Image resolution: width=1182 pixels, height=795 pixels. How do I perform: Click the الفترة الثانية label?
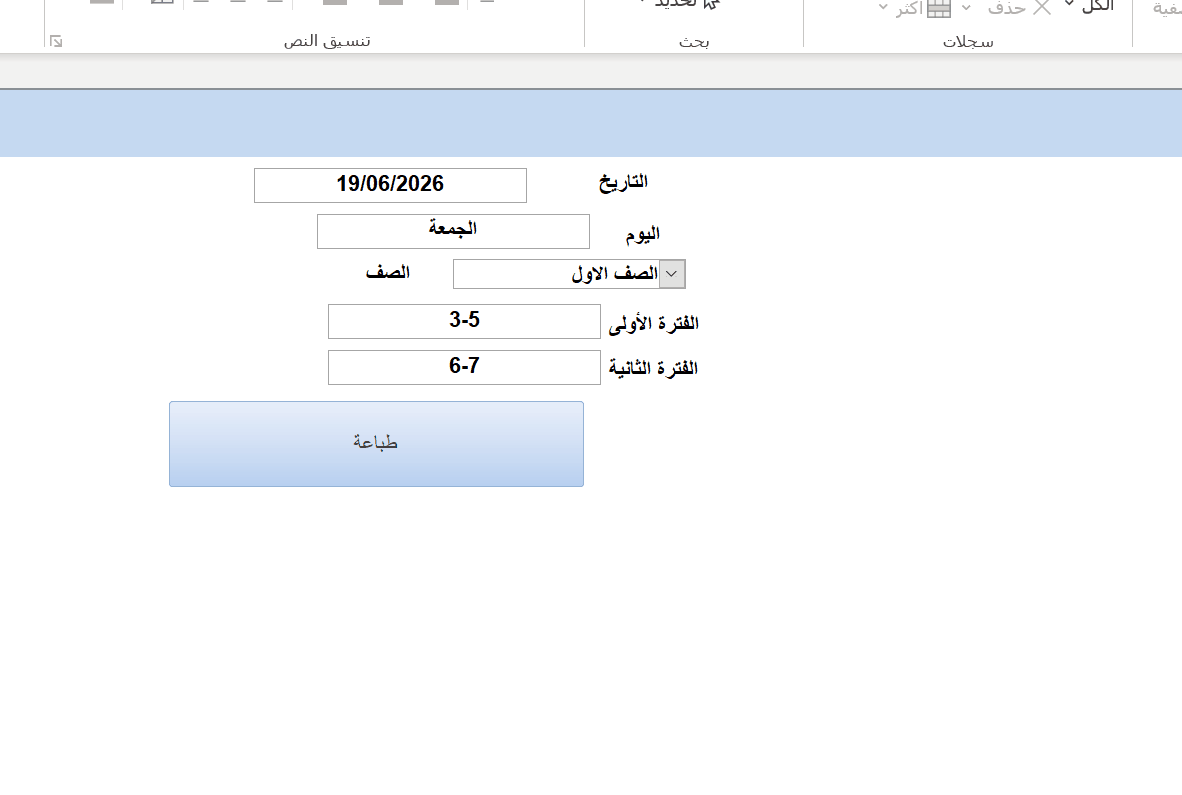pos(654,368)
